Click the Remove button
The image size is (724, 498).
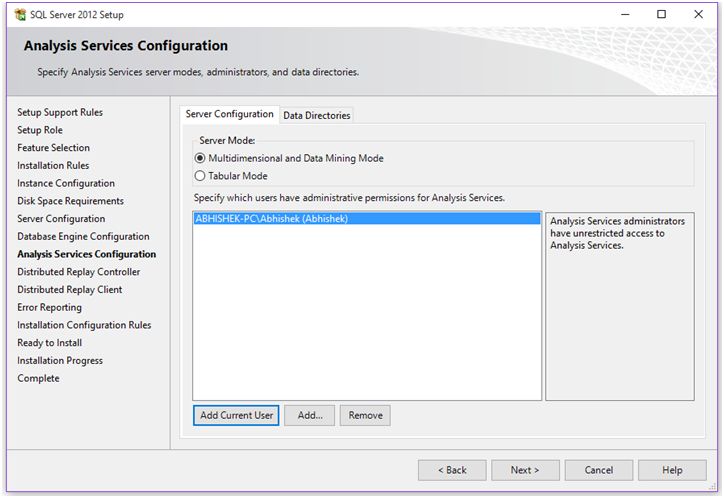click(x=365, y=415)
